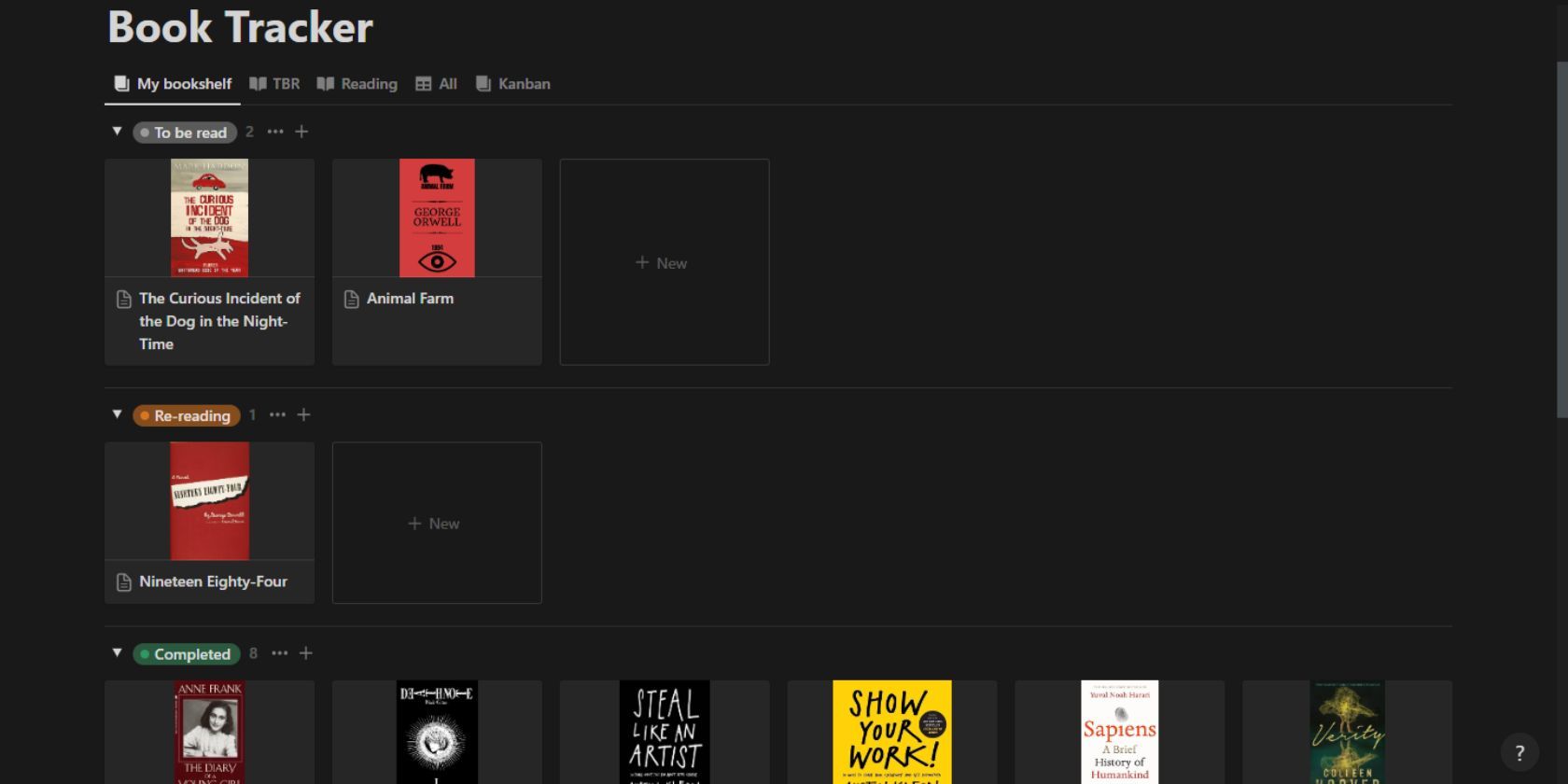Image resolution: width=1568 pixels, height=784 pixels.
Task: Open The Curious Incident book cover
Action: click(x=209, y=217)
